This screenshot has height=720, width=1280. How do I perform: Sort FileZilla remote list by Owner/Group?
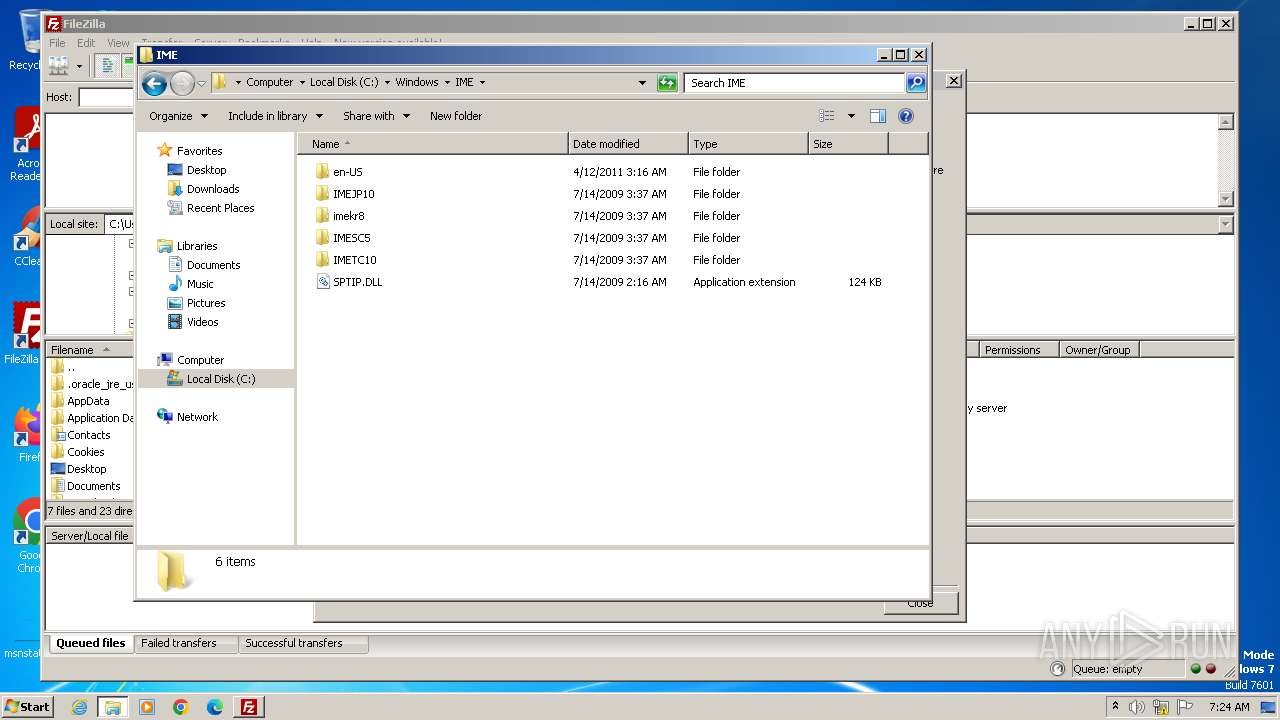[x=1098, y=350]
